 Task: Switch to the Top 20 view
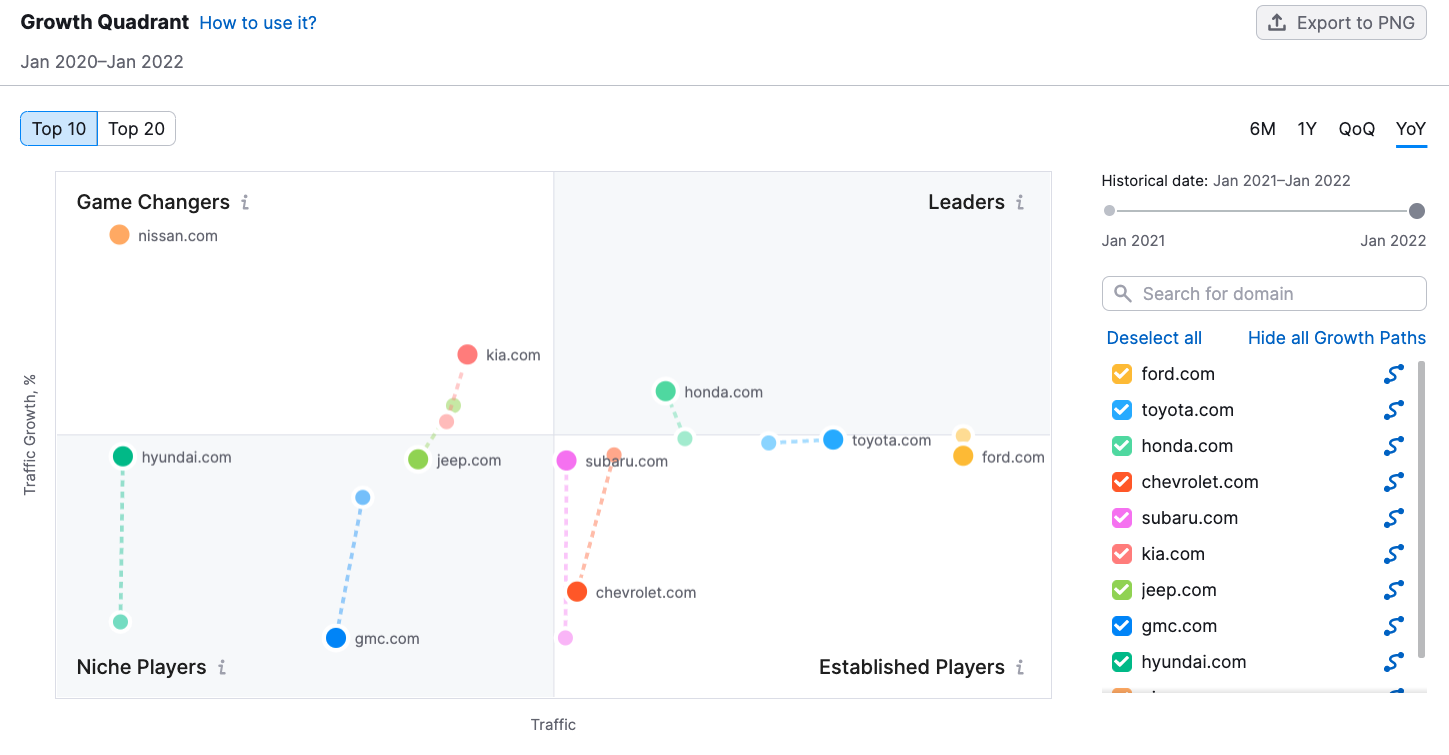coord(137,129)
